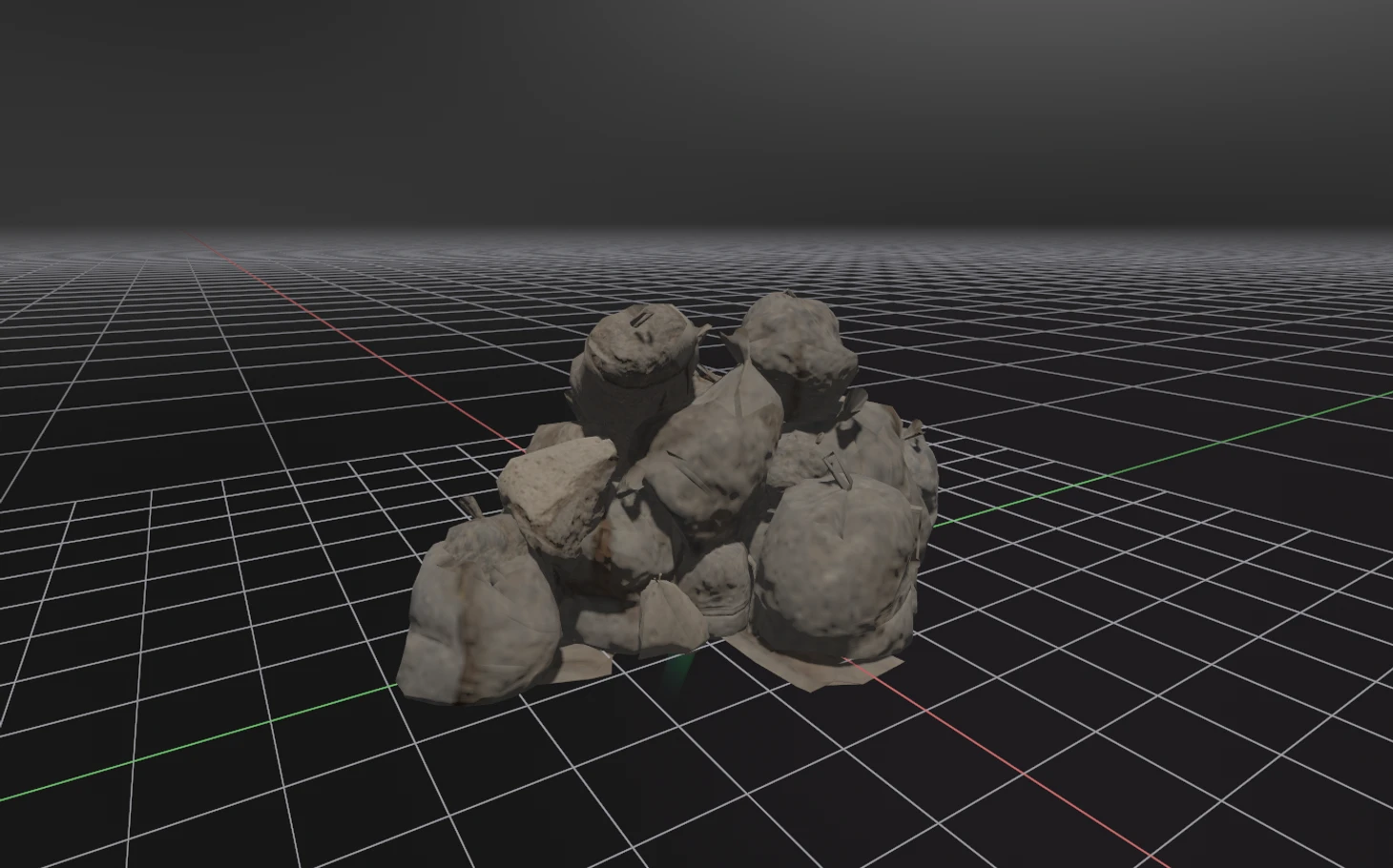Select the sandbag pile 3D model
The height and width of the screenshot is (868, 1393).
point(668,496)
